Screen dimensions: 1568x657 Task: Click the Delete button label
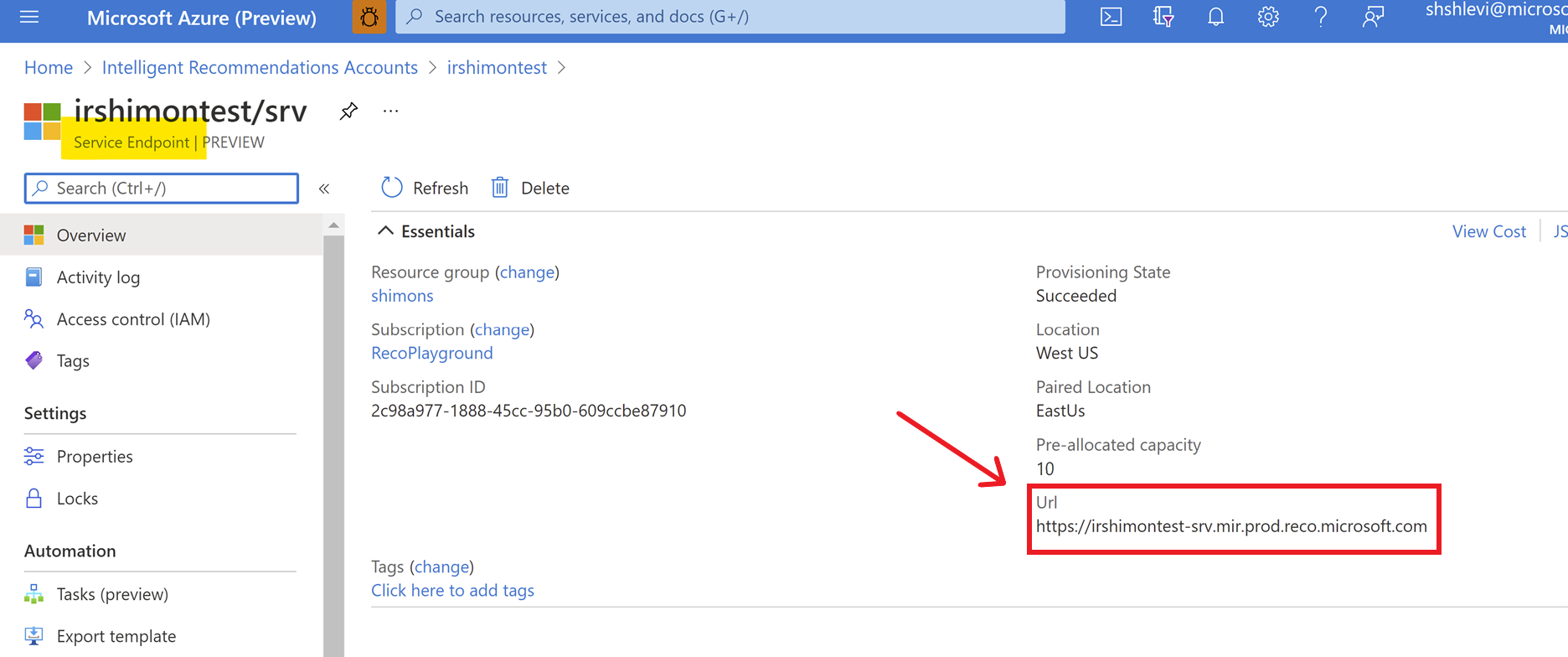pos(545,189)
